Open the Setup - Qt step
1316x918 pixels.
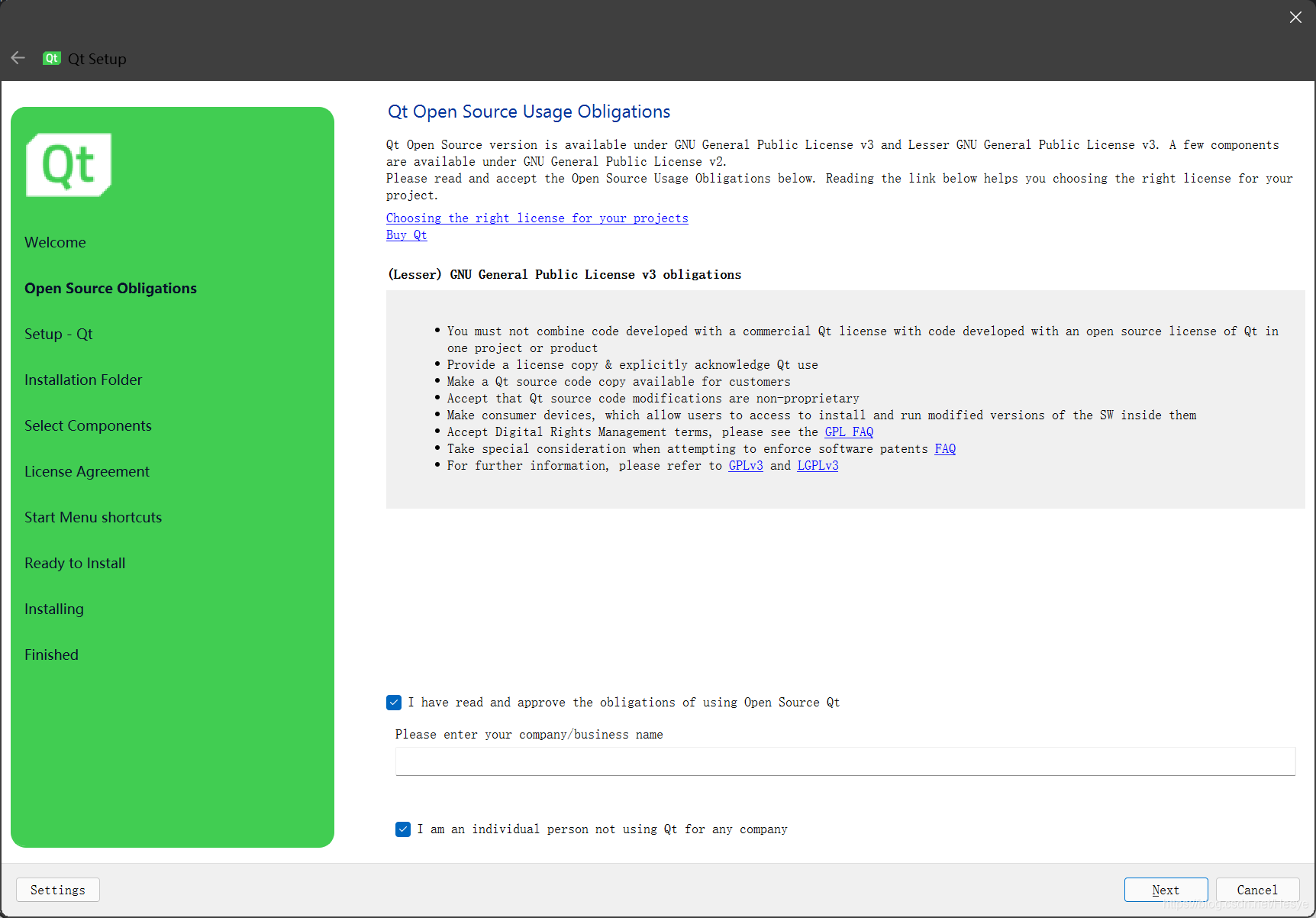pyautogui.click(x=59, y=334)
